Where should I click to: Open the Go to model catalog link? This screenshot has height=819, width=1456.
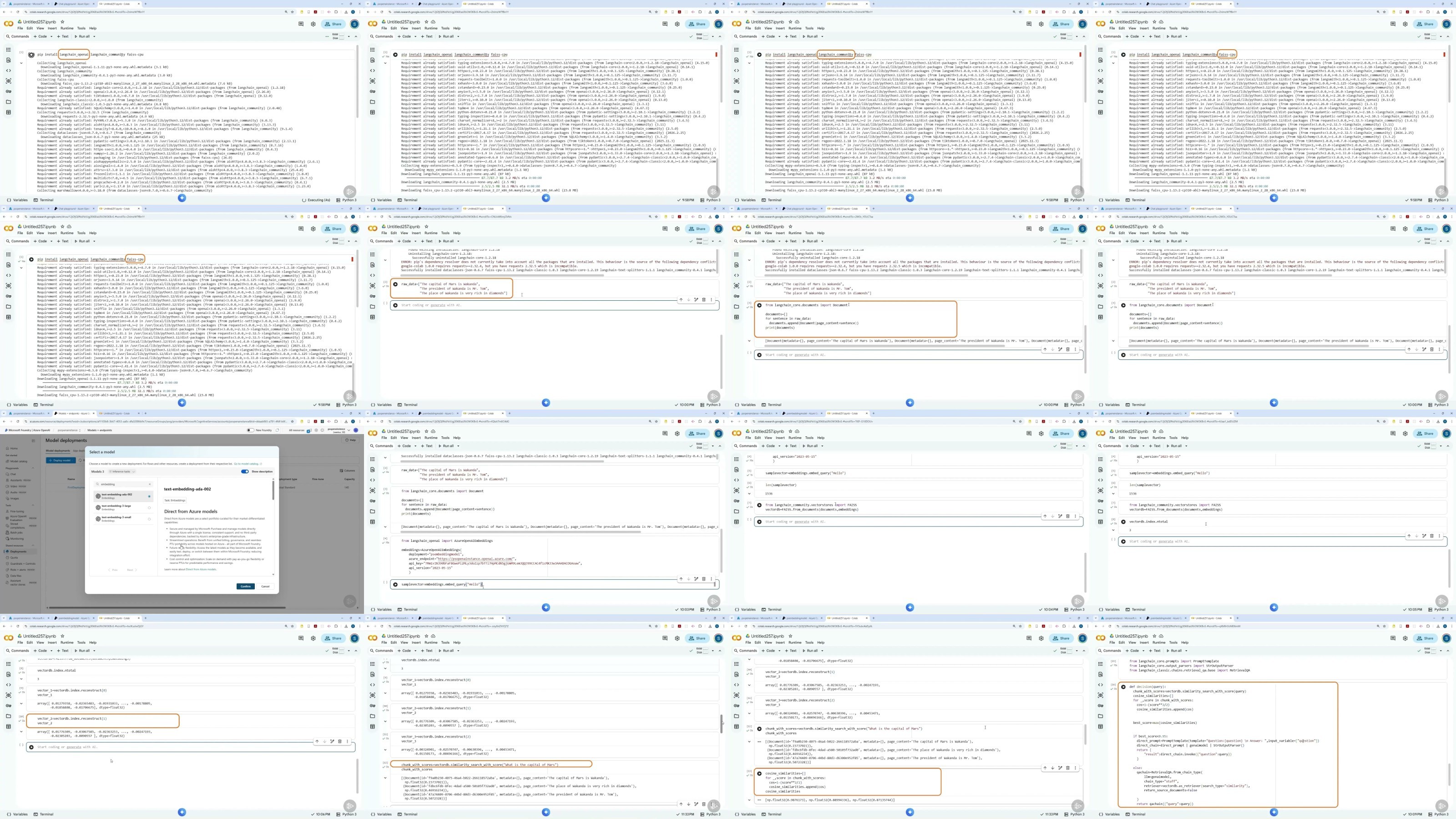247,464
